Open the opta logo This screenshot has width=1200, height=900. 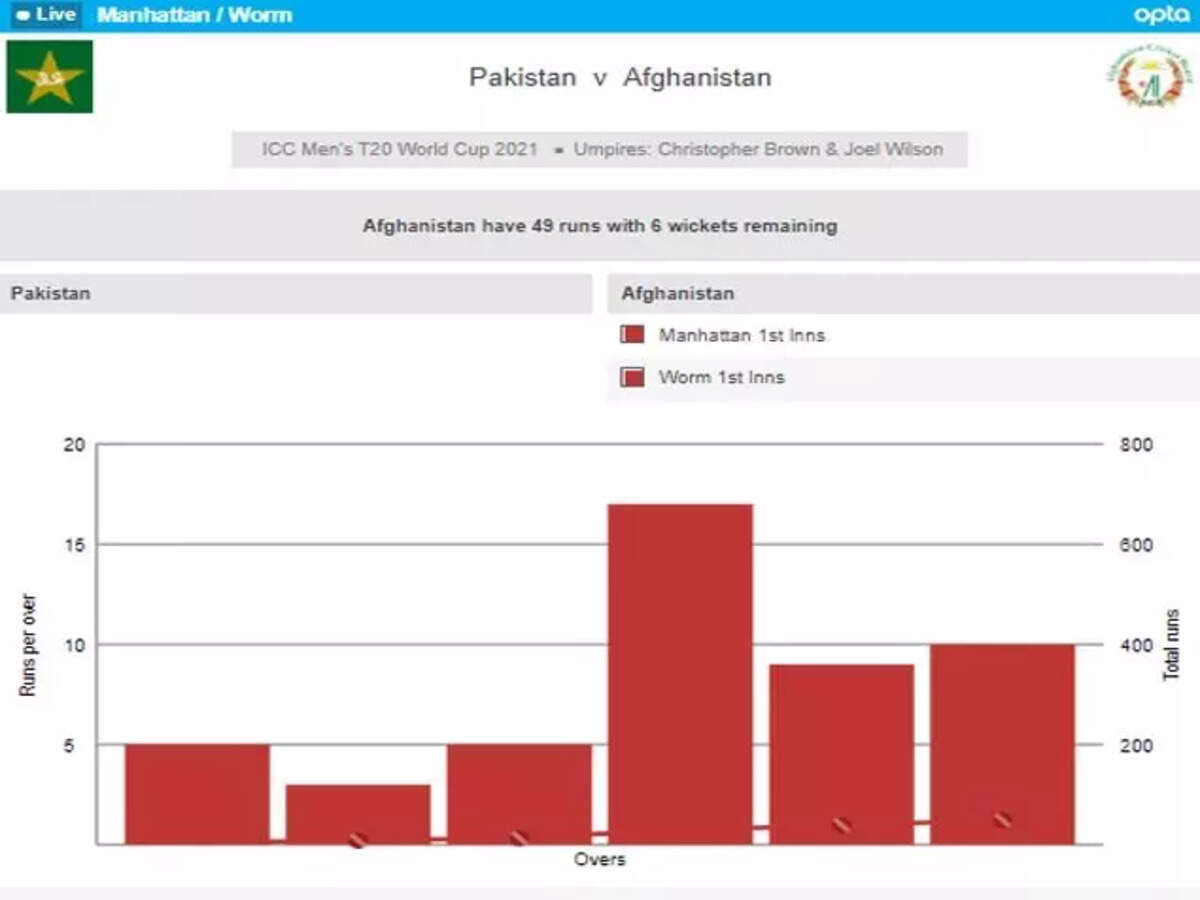pos(1160,15)
